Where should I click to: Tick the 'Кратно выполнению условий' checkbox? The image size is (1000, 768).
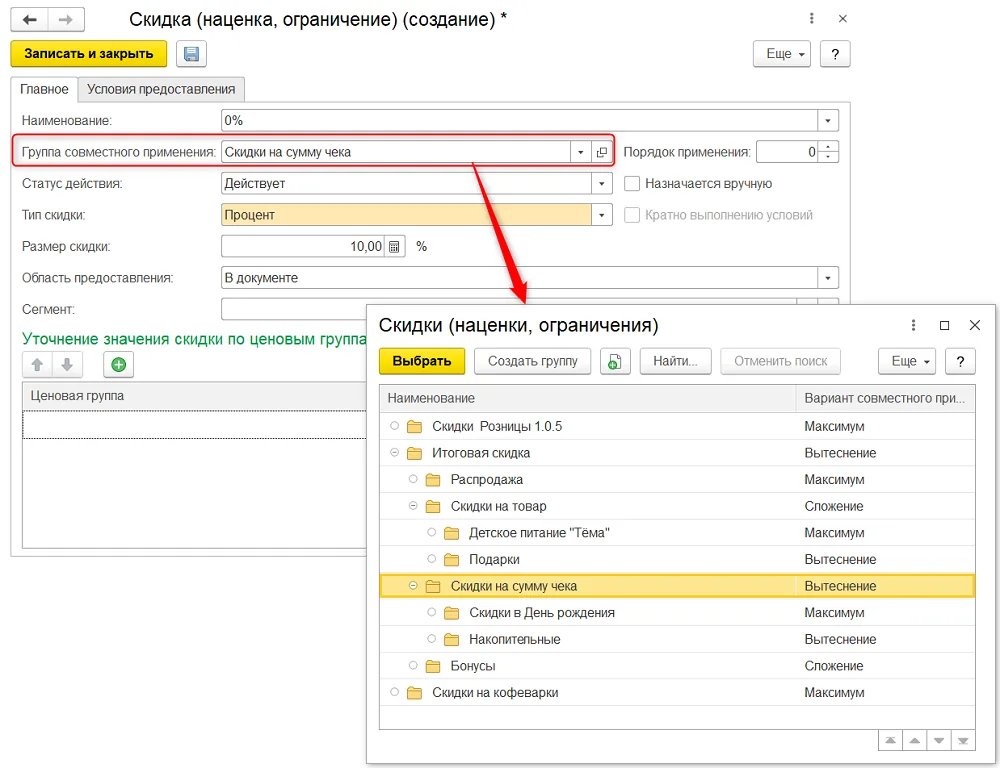point(632,215)
